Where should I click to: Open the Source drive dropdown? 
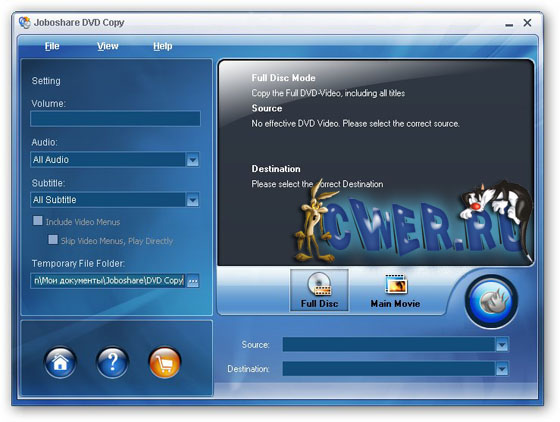pos(502,345)
